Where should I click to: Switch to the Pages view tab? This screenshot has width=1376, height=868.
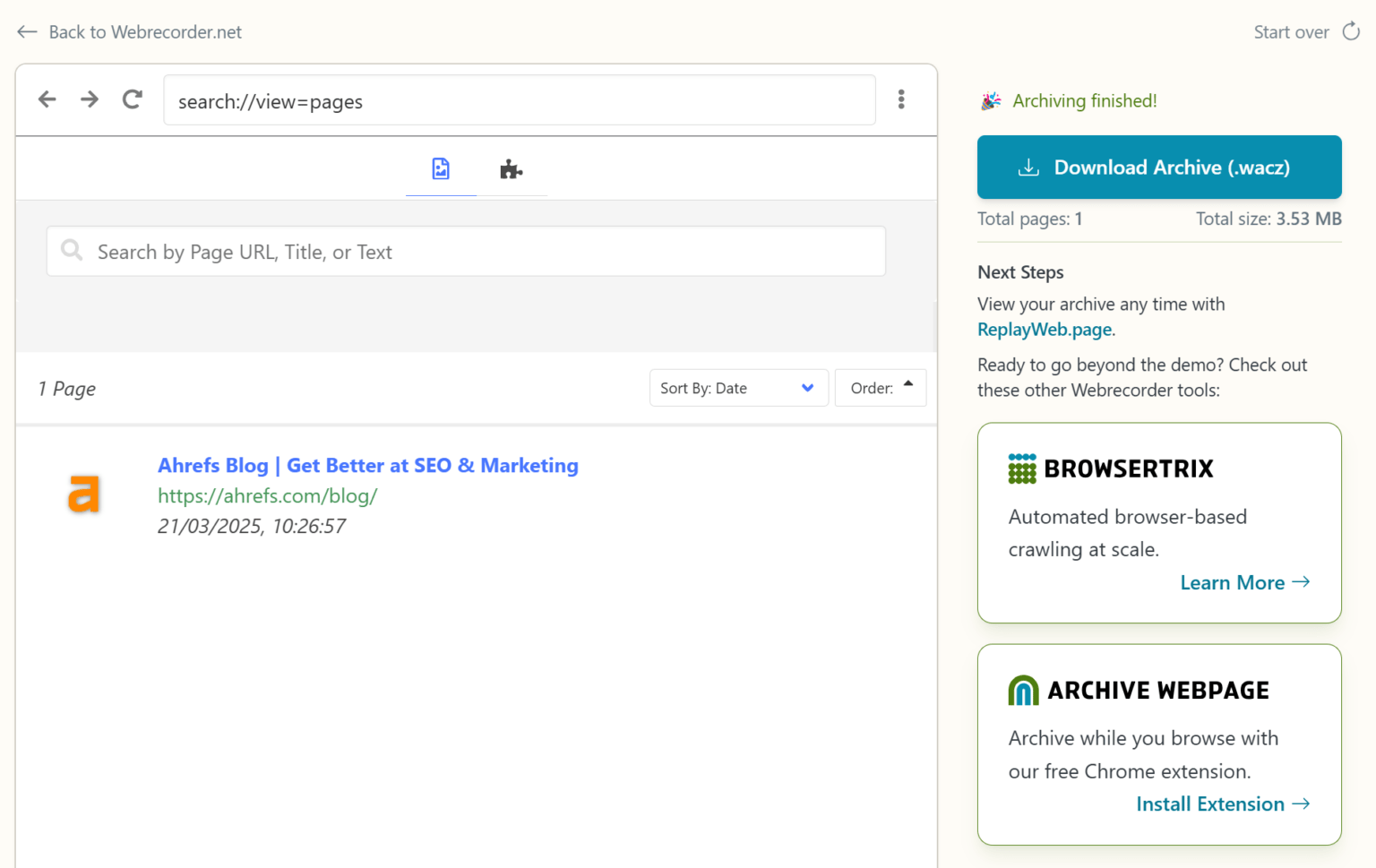click(x=440, y=168)
